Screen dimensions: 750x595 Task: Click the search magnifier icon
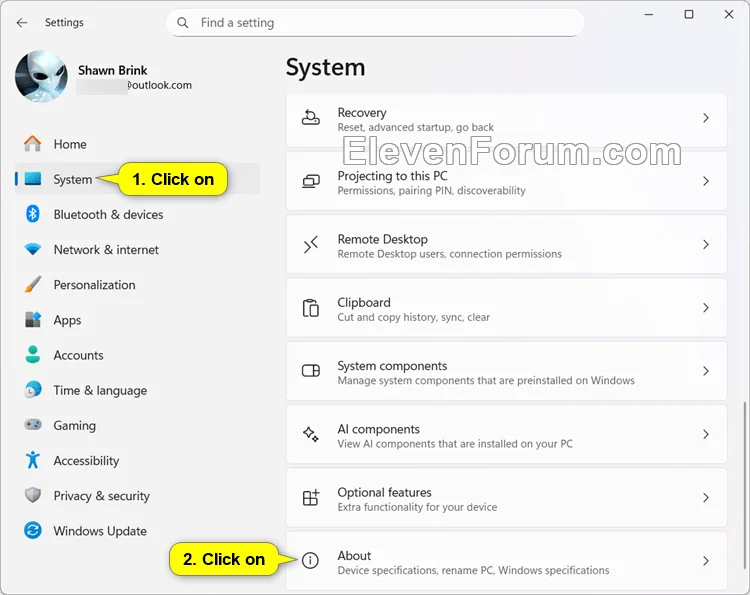182,22
